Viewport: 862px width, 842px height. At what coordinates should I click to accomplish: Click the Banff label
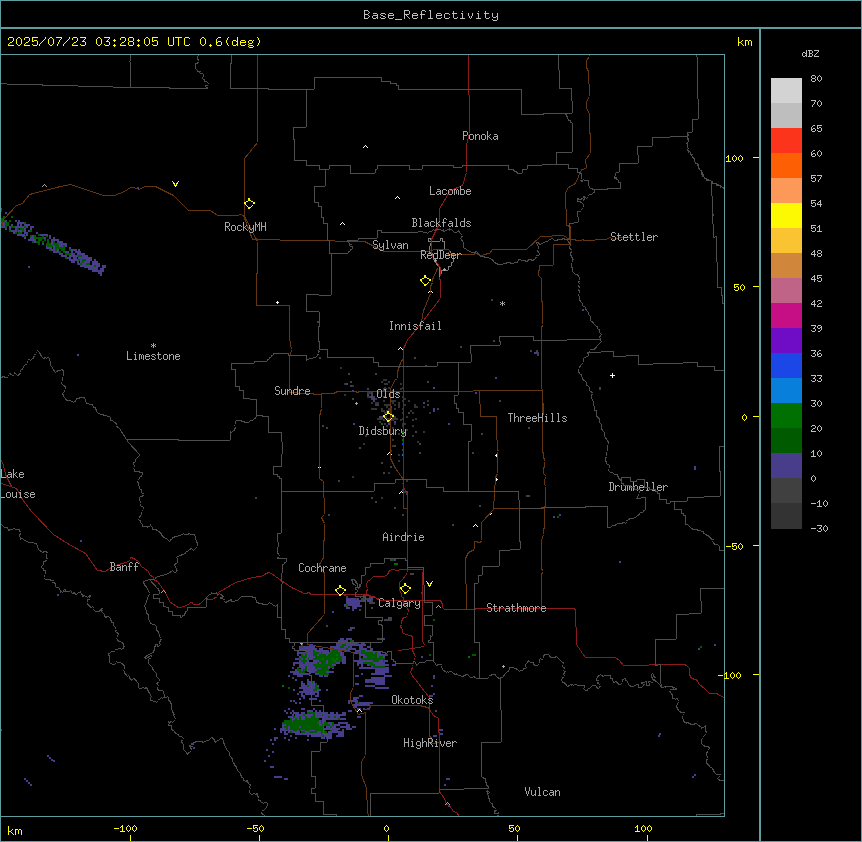124,567
